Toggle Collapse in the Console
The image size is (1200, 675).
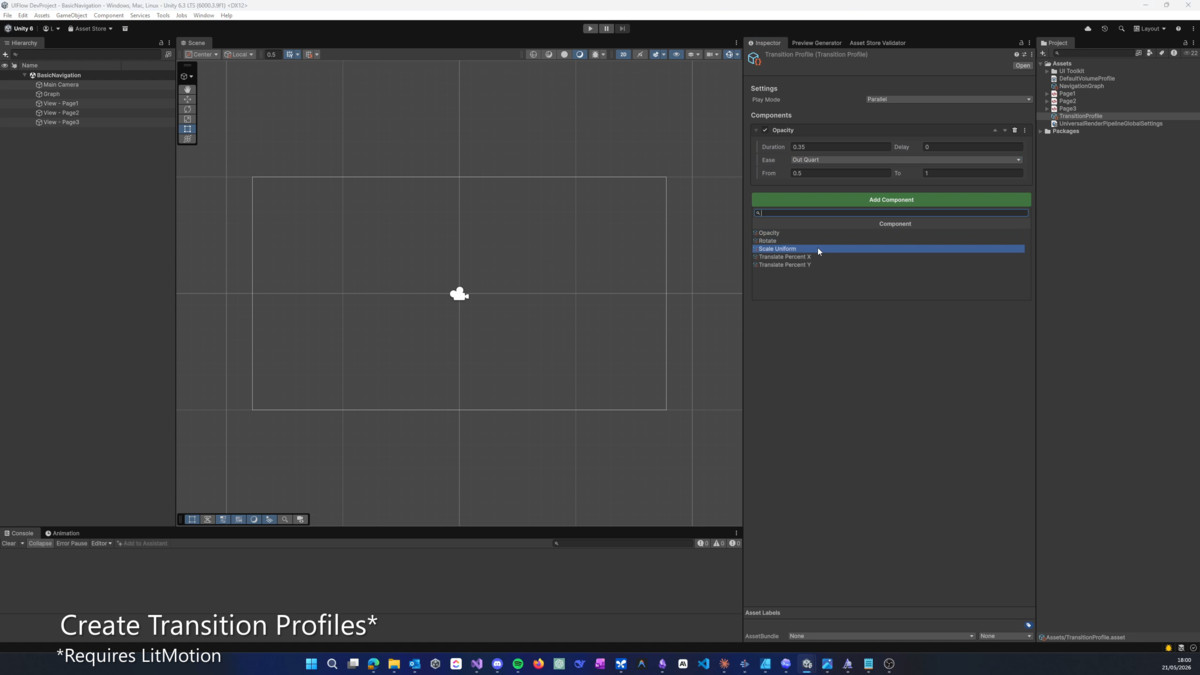[40, 543]
